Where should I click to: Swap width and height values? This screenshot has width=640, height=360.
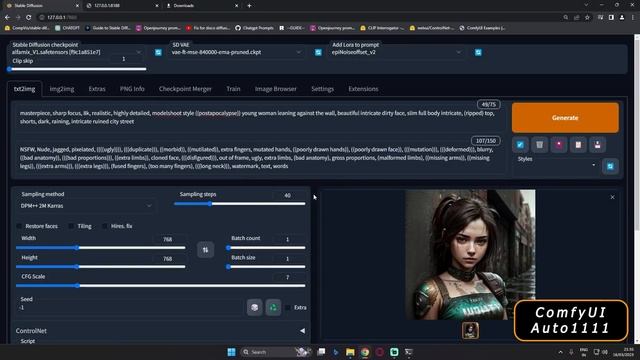205,250
